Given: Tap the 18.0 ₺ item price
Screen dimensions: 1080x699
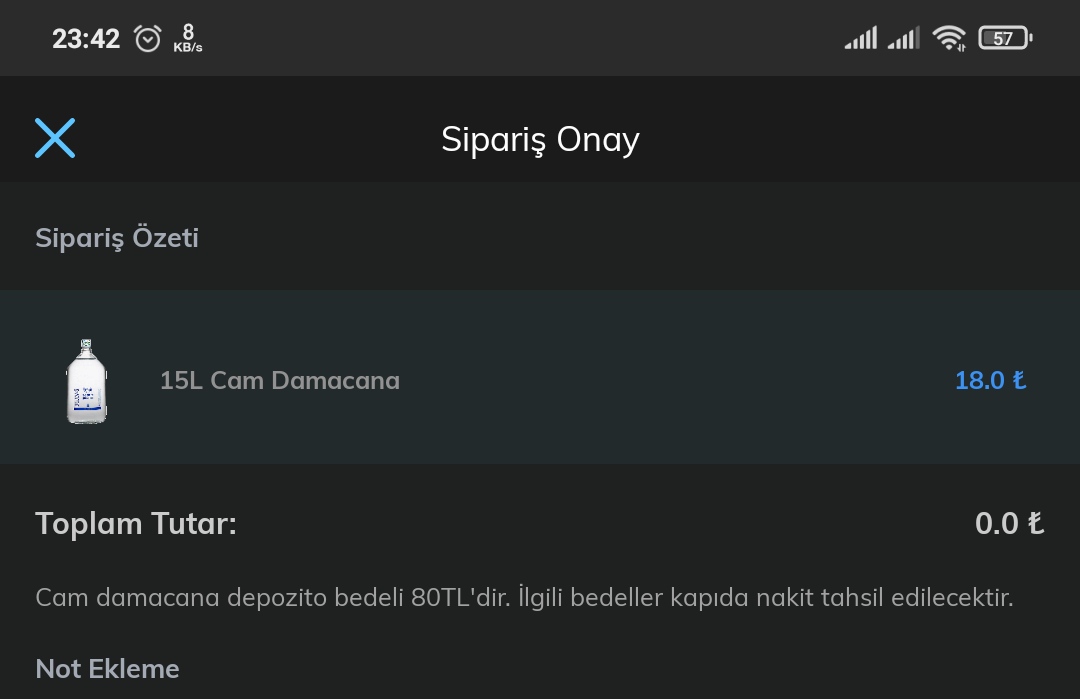Looking at the screenshot, I should click(990, 380).
